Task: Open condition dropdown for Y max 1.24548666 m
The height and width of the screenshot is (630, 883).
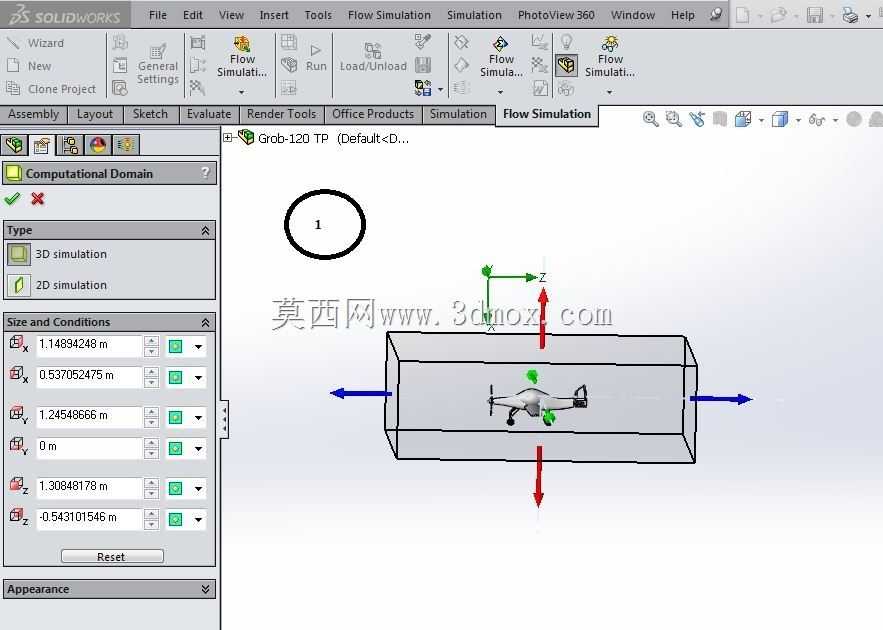Action: pyautogui.click(x=198, y=418)
